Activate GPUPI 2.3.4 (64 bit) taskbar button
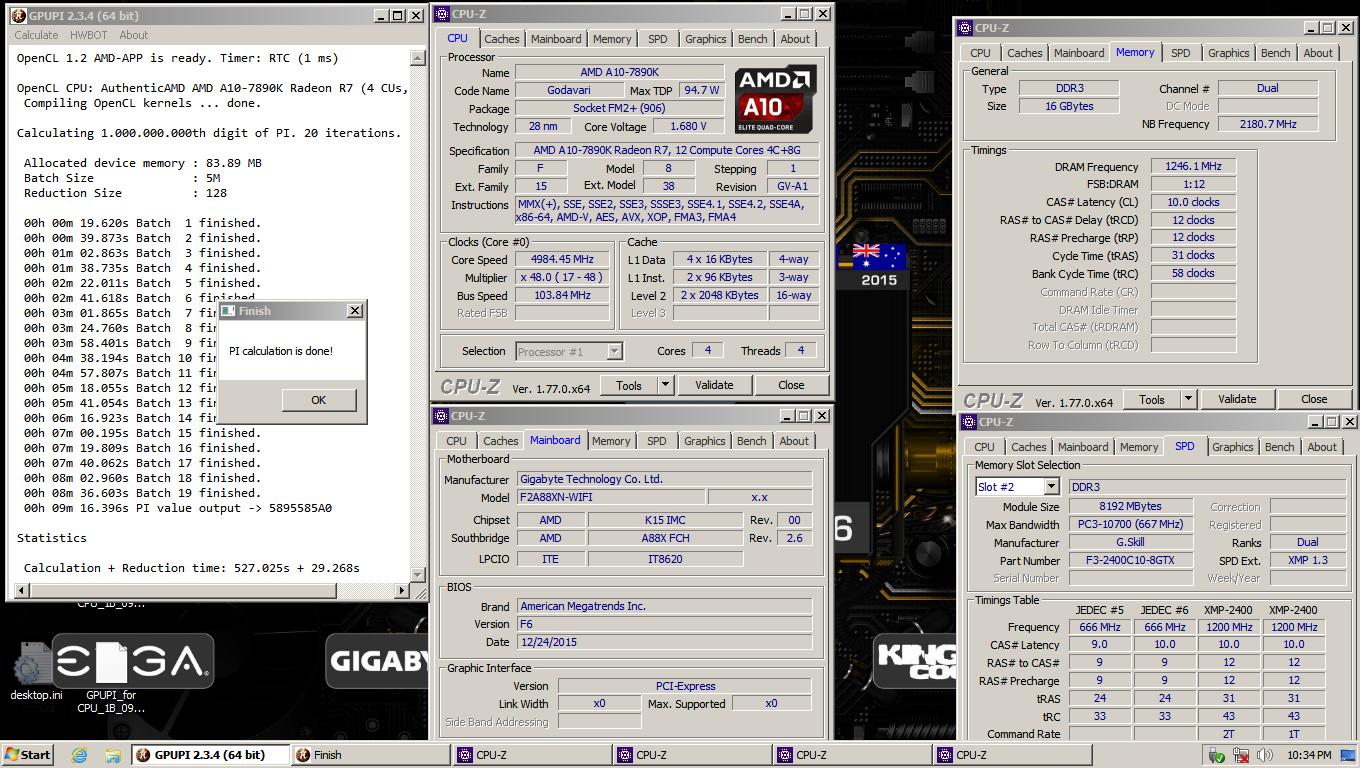The width and height of the screenshot is (1360, 768). tap(211, 755)
